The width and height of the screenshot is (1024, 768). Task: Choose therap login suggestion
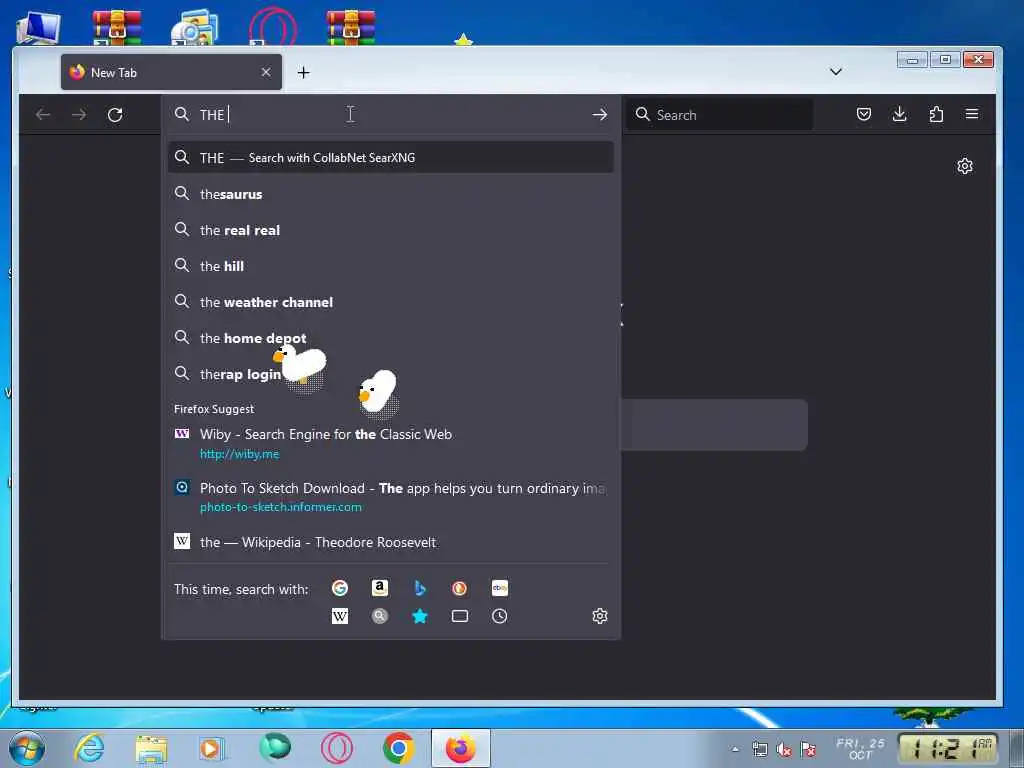pos(391,374)
